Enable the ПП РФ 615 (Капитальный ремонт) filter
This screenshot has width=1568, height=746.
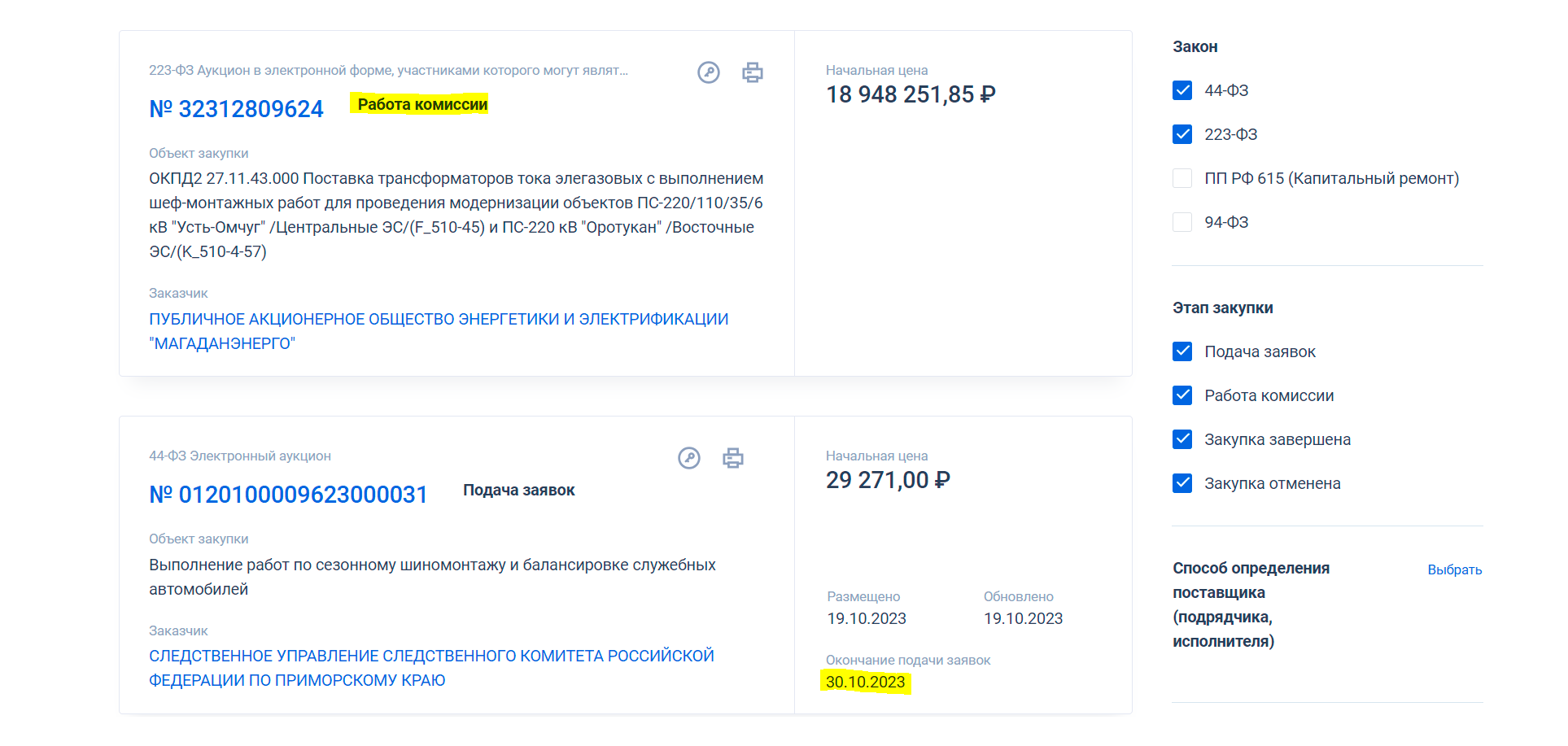(1182, 178)
